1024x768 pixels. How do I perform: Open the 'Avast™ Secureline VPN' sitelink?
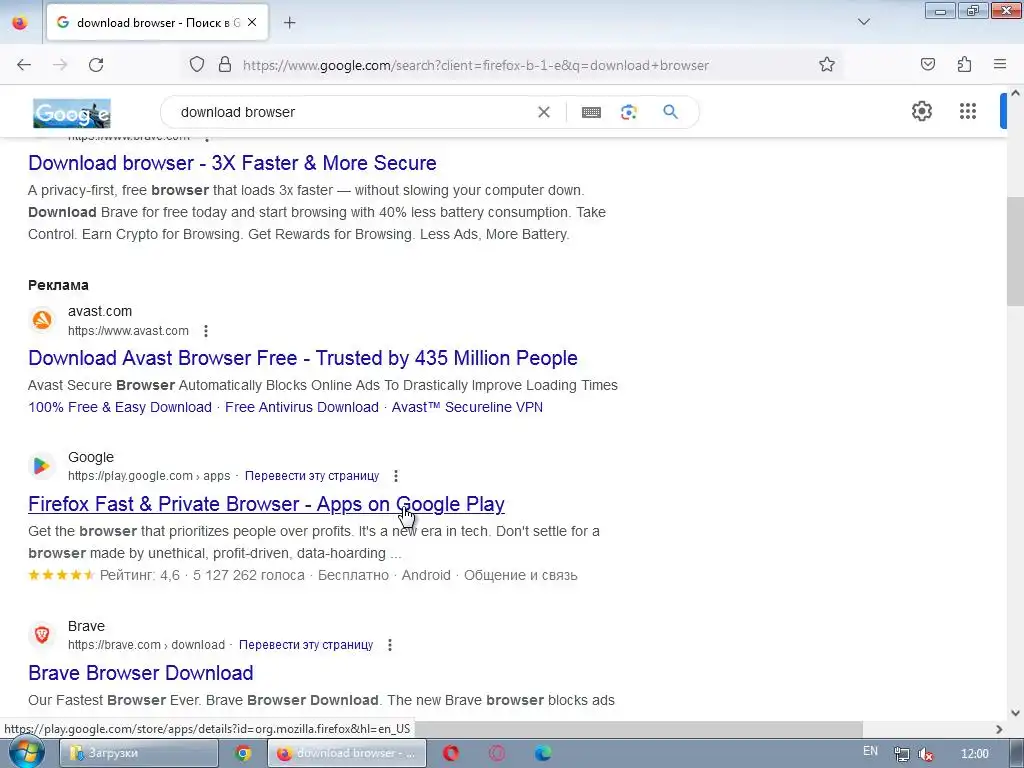467,408
